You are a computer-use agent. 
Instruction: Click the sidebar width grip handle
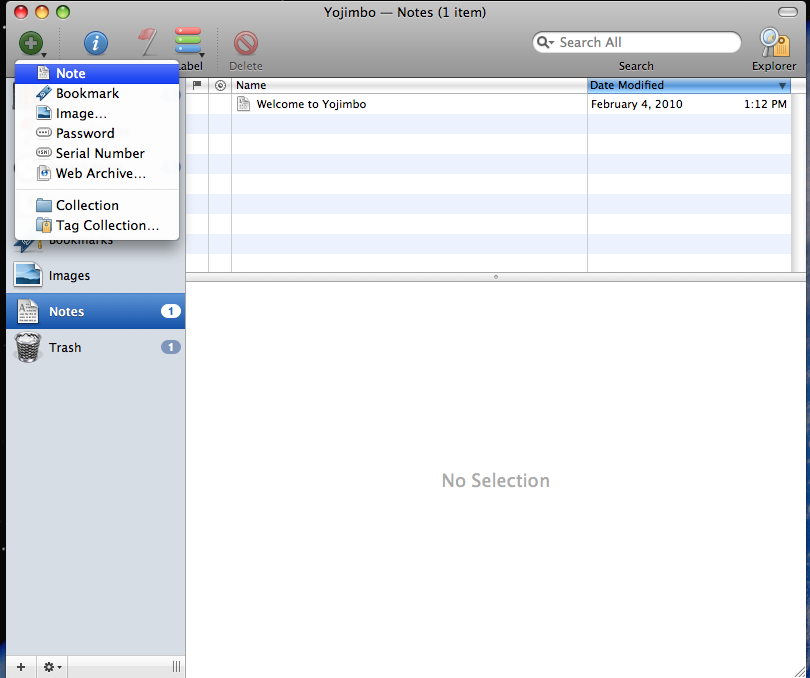[176, 667]
